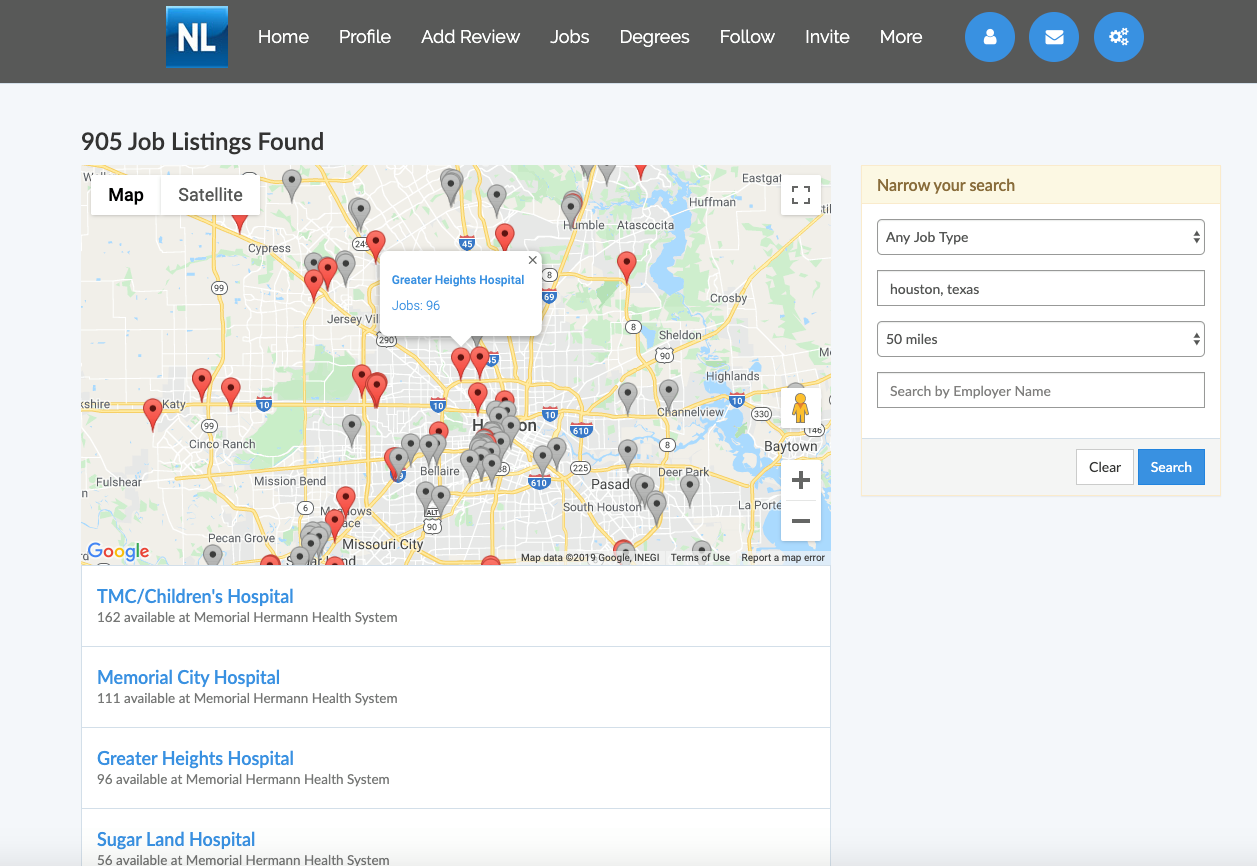Click the red map pin near Brookshire
Image resolution: width=1257 pixels, height=866 pixels.
coord(153,413)
